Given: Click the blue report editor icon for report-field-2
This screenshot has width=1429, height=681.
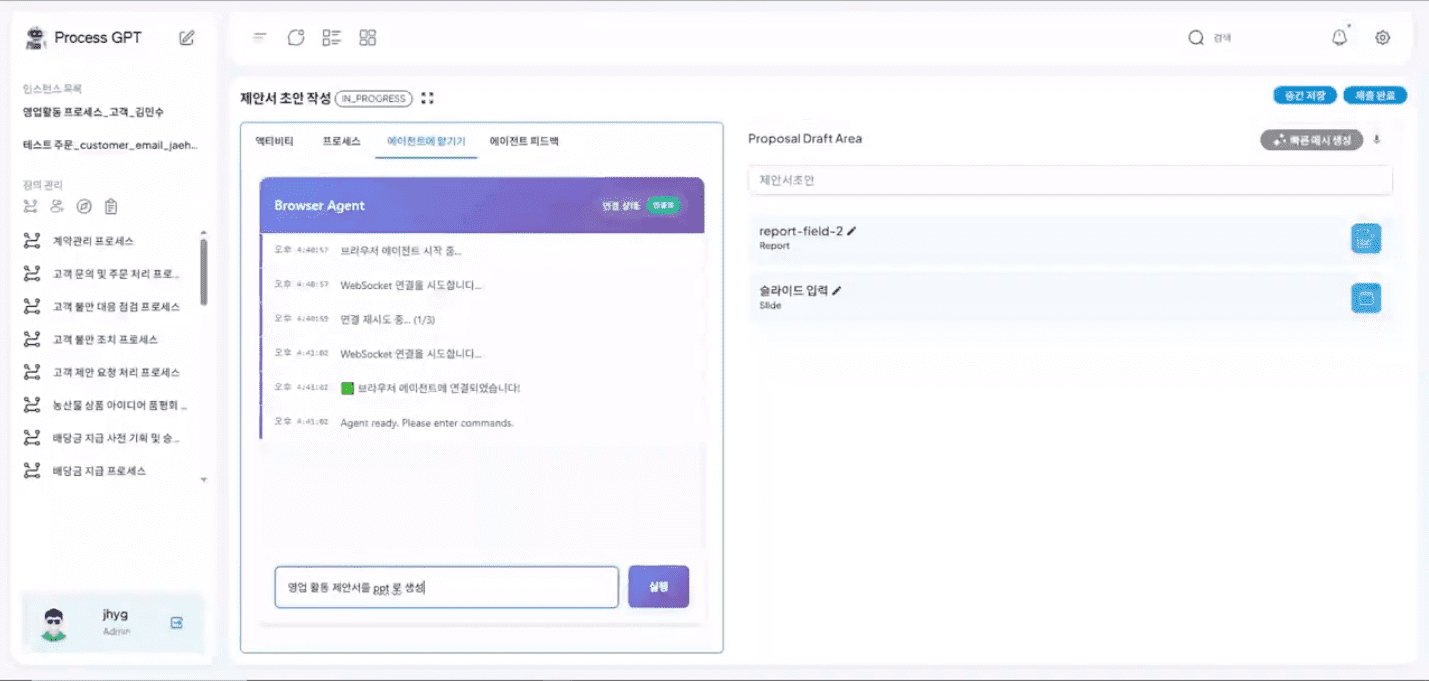Looking at the screenshot, I should (1366, 238).
